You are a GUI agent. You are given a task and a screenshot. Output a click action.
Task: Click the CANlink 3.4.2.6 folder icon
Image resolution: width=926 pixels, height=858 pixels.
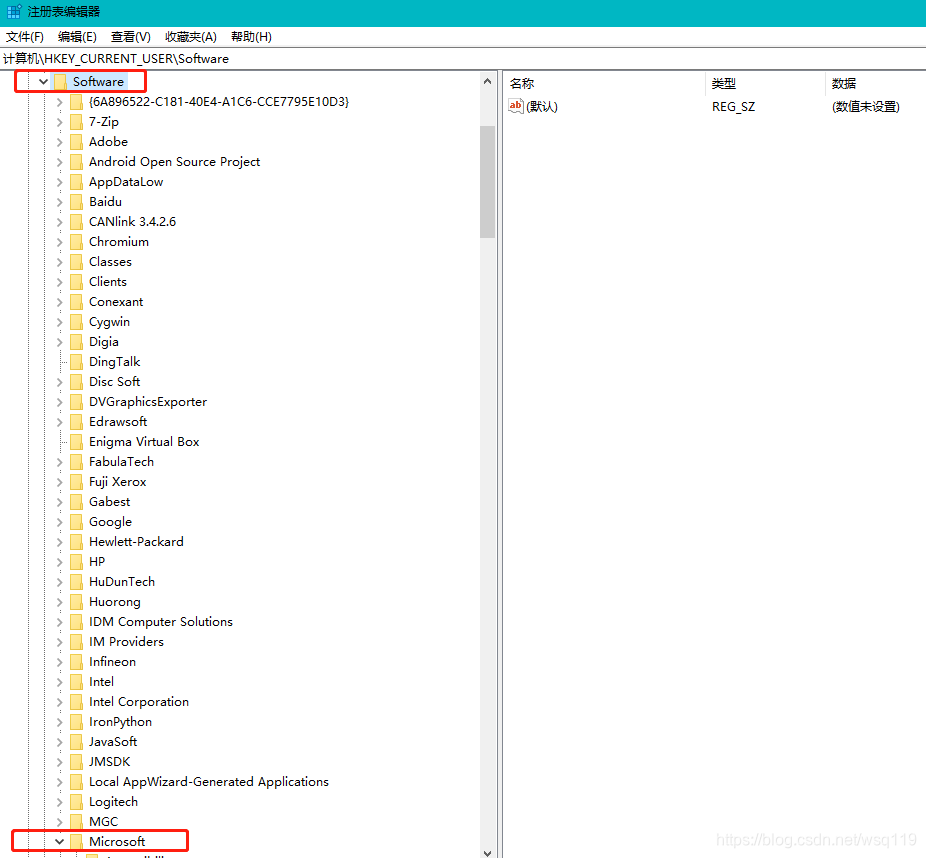click(x=76, y=222)
